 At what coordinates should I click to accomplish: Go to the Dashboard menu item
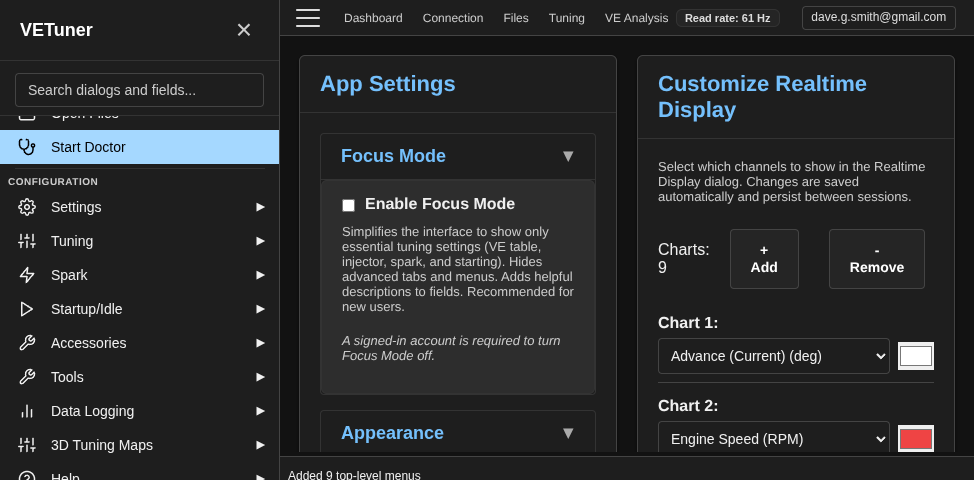[x=373, y=18]
